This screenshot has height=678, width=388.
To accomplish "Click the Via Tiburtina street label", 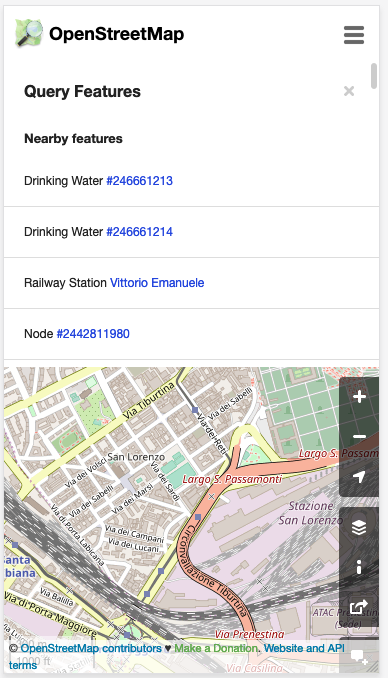I will click(148, 400).
